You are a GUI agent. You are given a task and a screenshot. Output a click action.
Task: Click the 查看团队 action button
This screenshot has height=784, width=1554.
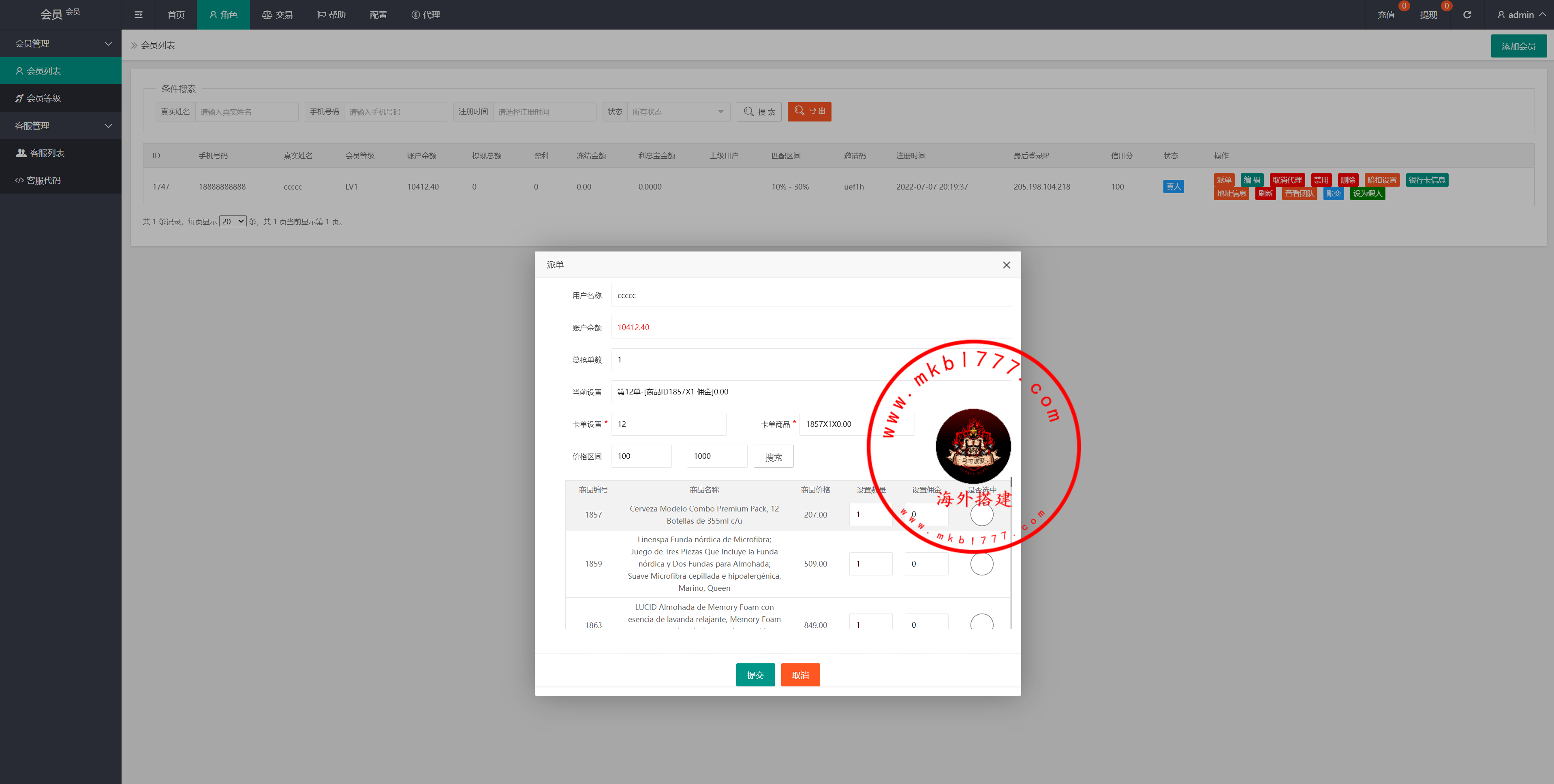tap(1299, 193)
